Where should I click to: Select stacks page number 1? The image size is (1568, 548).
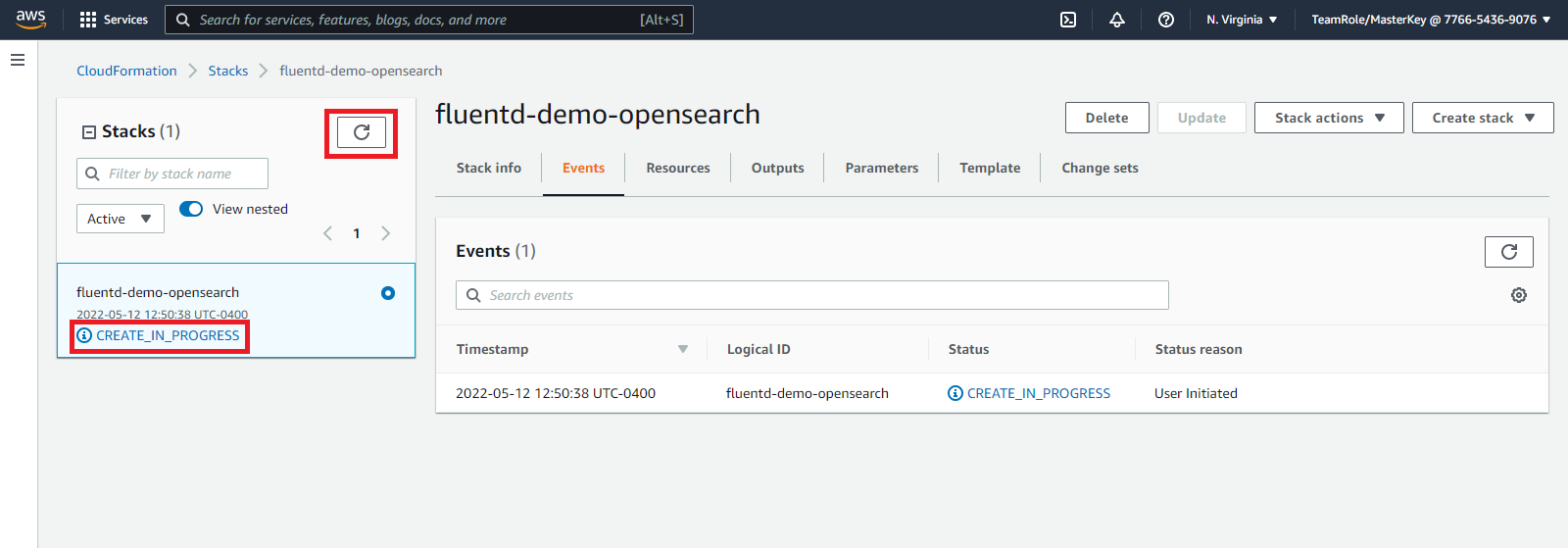pos(357,233)
